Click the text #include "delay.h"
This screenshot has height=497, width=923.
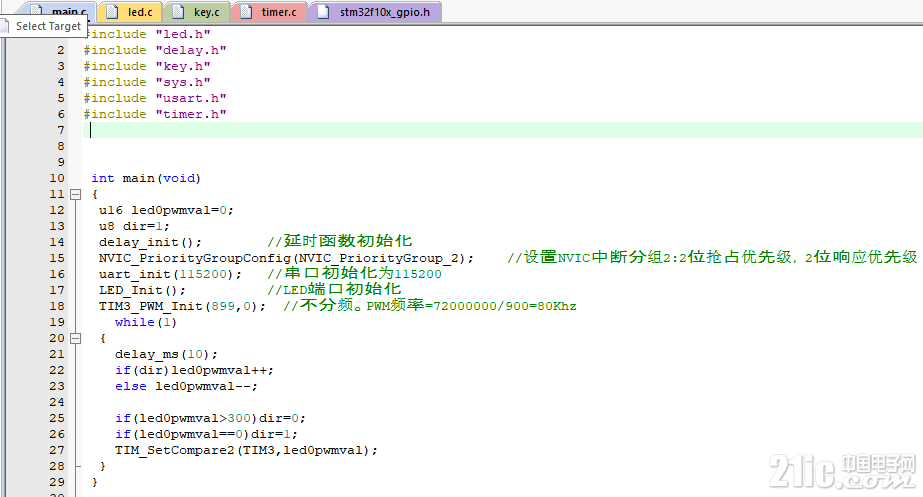155,50
